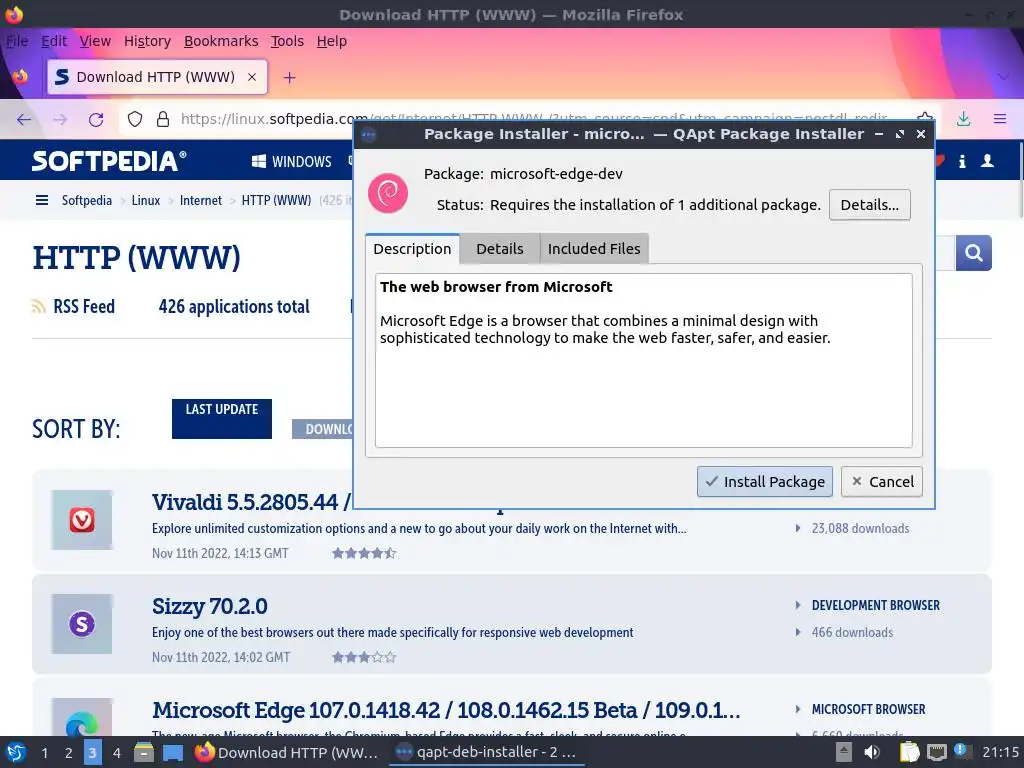Open Edit menu in Firefox
Image resolution: width=1024 pixels, height=768 pixels.
click(x=54, y=41)
